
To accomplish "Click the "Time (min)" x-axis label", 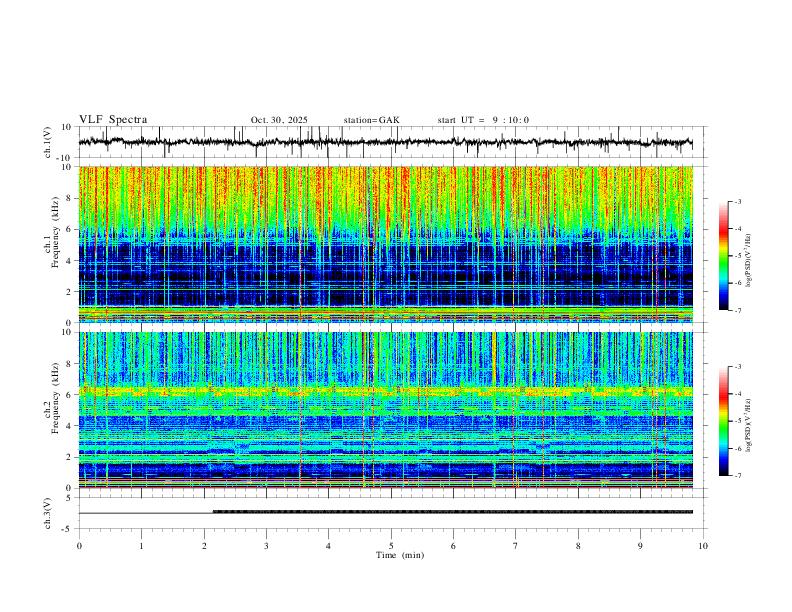I will pos(400,555).
